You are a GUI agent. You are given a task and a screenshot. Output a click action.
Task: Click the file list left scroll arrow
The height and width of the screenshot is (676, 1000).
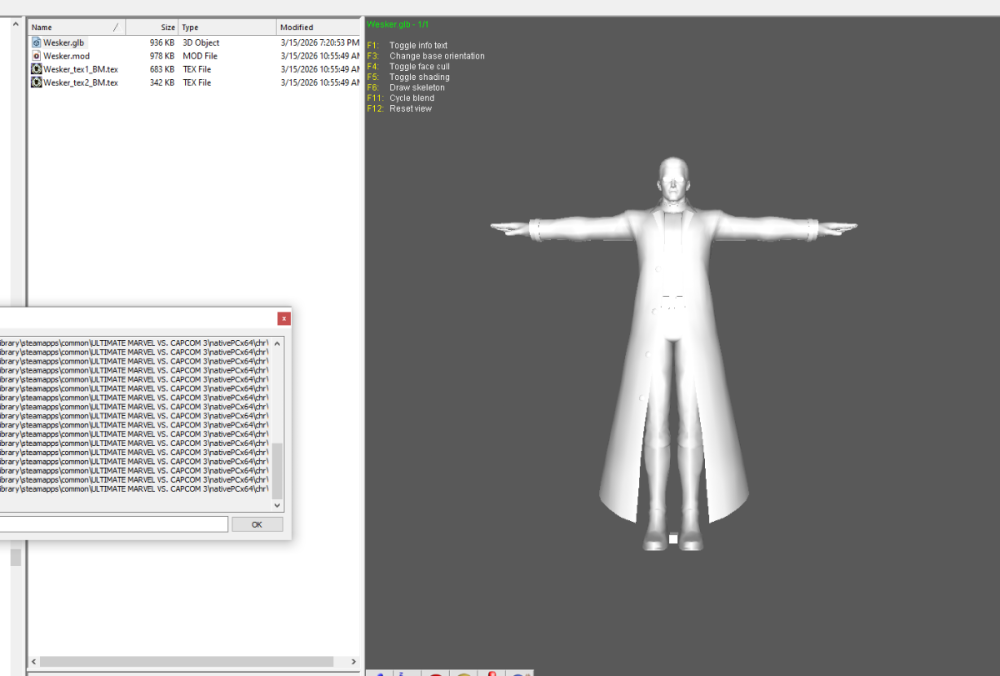coord(34,661)
